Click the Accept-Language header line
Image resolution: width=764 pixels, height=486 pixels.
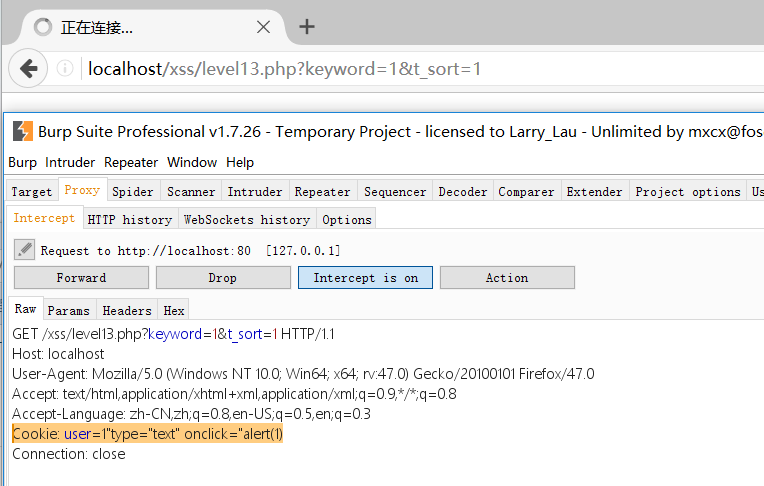191,414
